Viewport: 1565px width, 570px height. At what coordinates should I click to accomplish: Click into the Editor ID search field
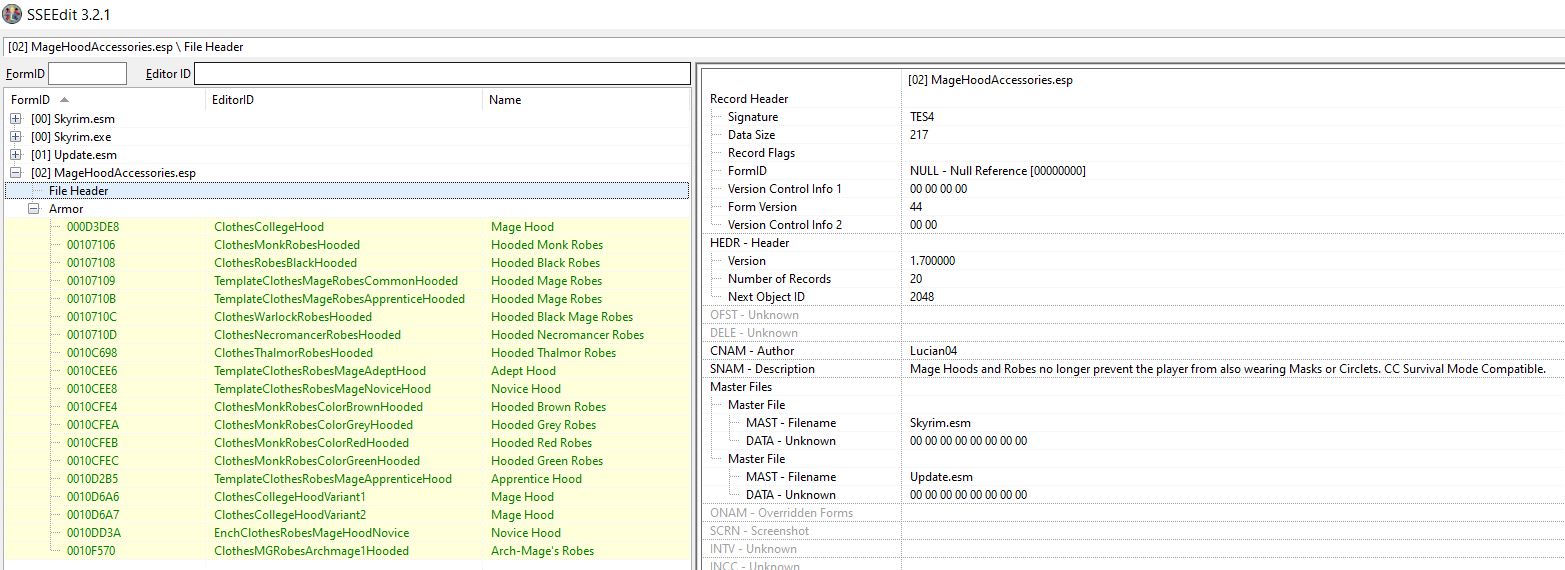pos(441,74)
